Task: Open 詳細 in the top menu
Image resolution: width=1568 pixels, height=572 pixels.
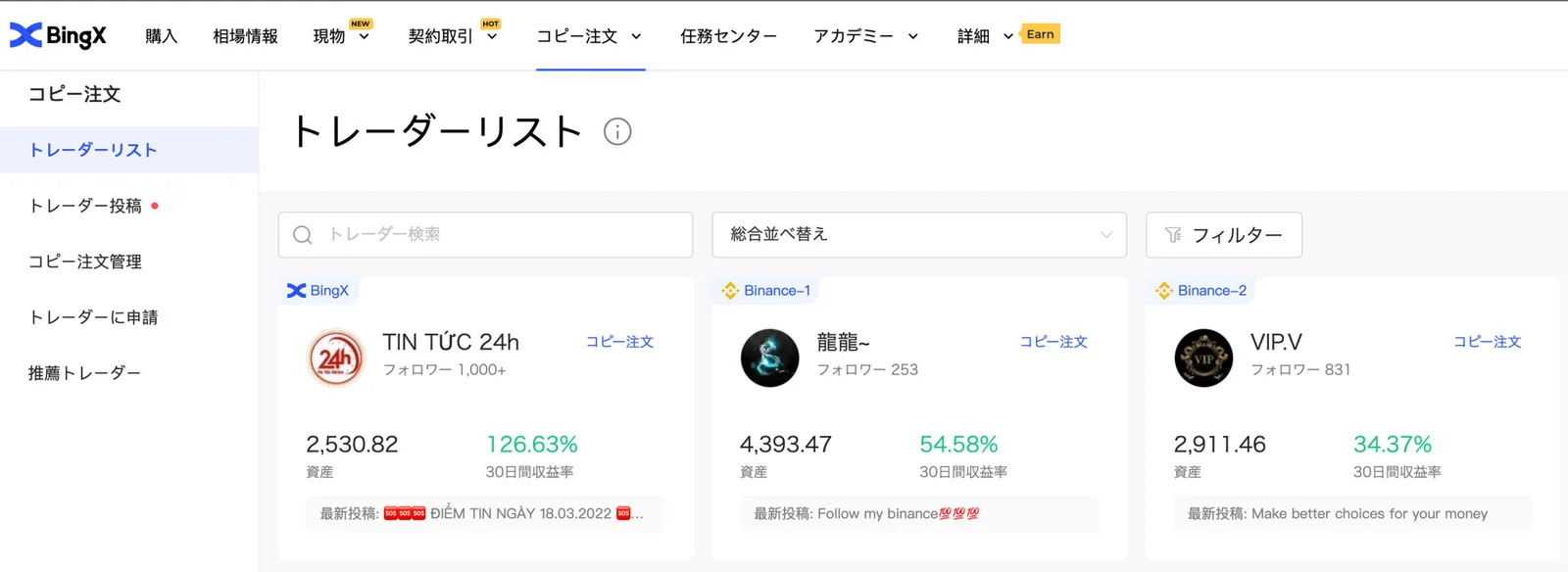Action: [973, 36]
